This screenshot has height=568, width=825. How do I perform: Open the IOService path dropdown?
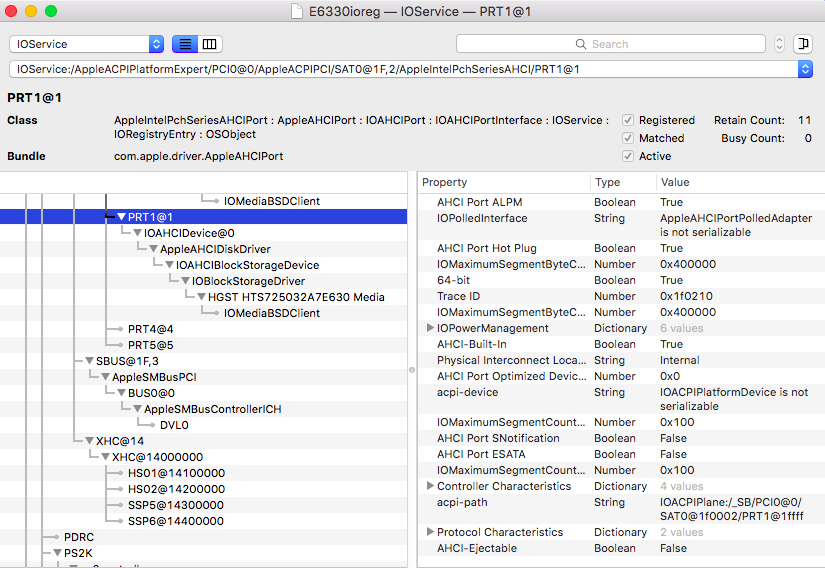pyautogui.click(x=805, y=69)
